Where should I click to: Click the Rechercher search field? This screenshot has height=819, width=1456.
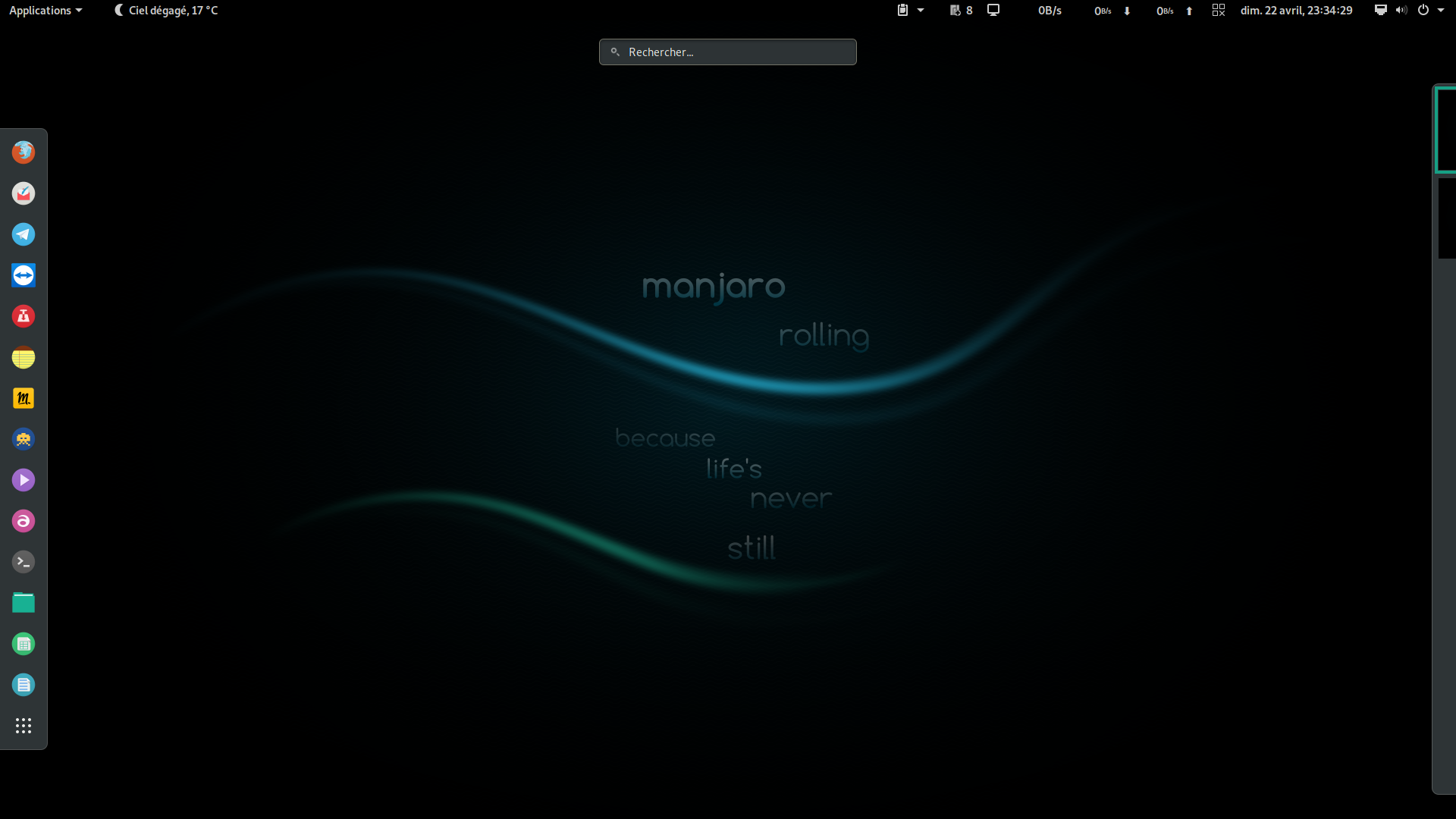pyautogui.click(x=728, y=52)
